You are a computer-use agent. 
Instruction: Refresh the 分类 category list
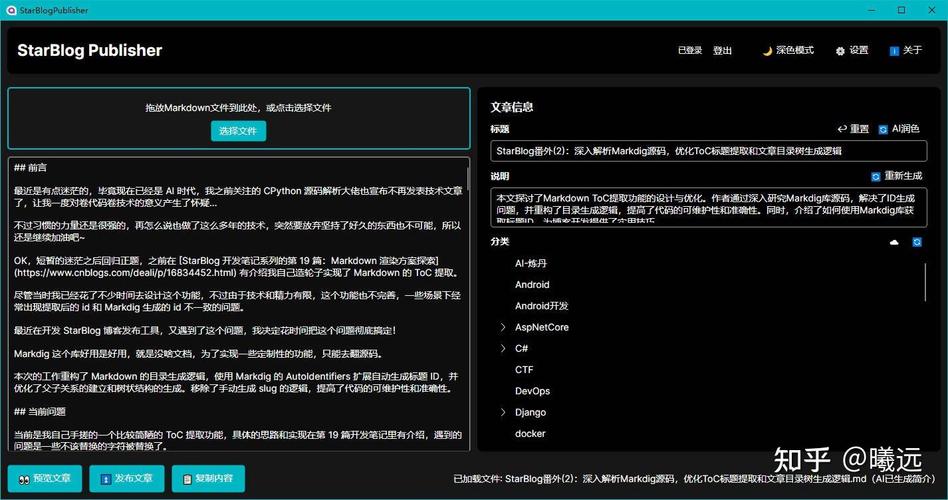pos(917,242)
